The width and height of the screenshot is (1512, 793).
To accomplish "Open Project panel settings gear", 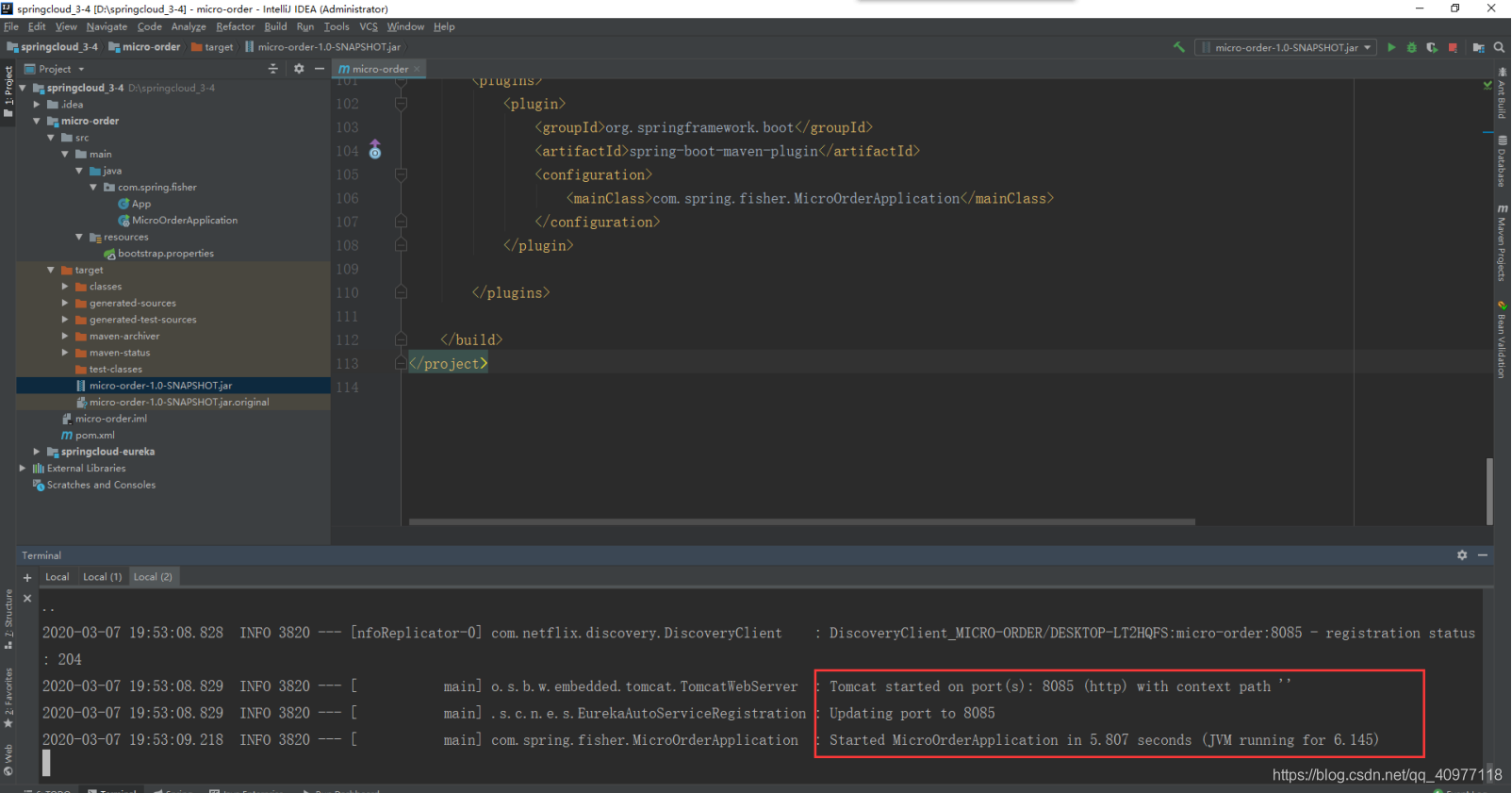I will pos(299,69).
